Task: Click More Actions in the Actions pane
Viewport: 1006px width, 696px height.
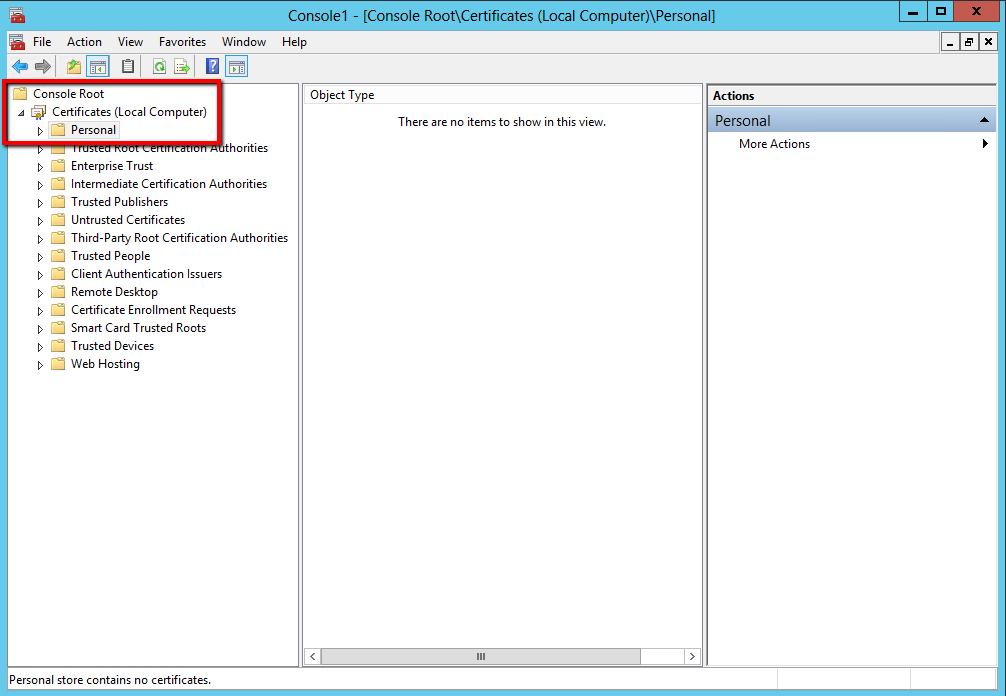Action: click(x=774, y=144)
